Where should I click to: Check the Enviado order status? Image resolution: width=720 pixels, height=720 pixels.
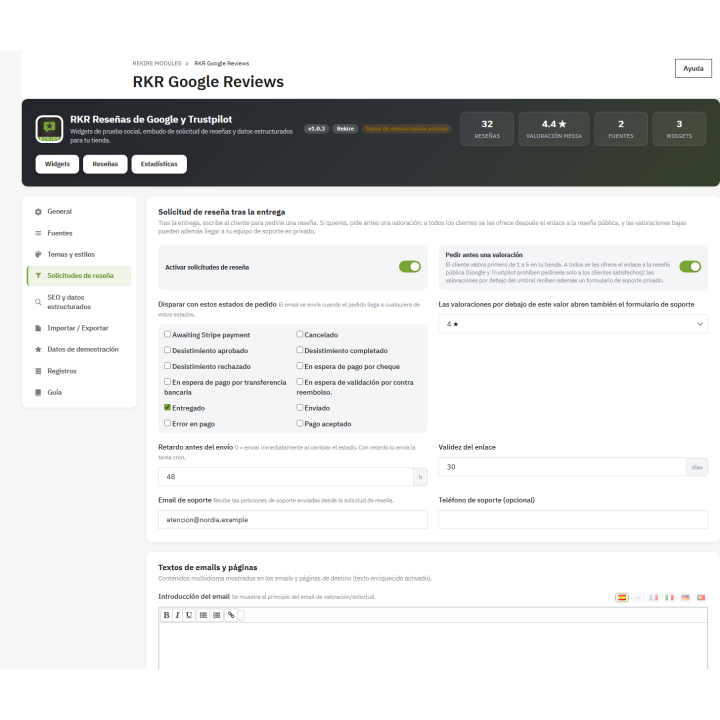299,407
